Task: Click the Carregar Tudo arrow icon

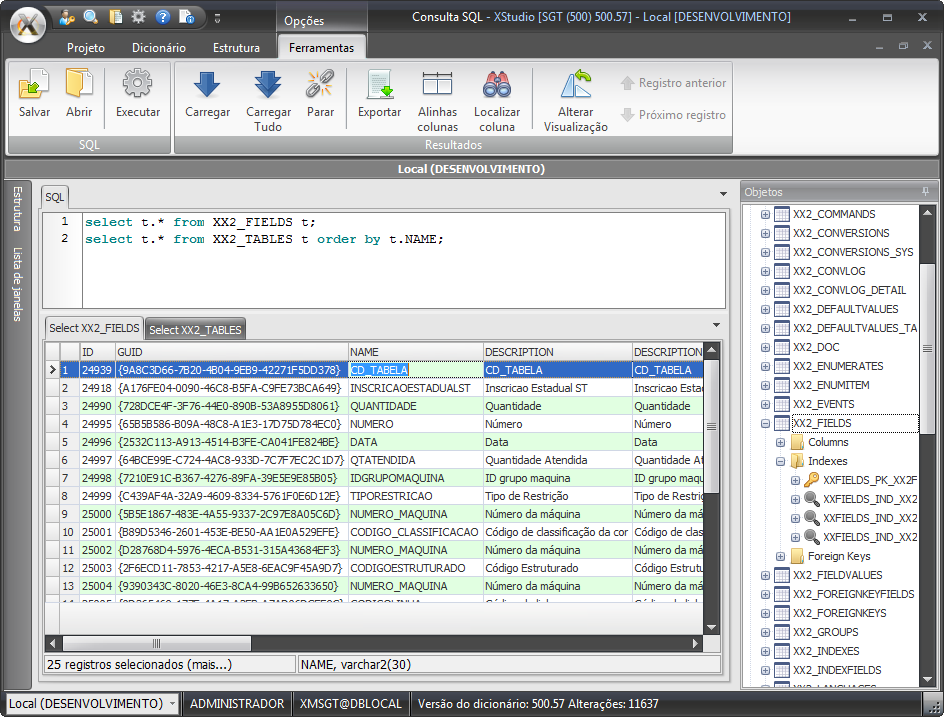Action: tap(268, 86)
